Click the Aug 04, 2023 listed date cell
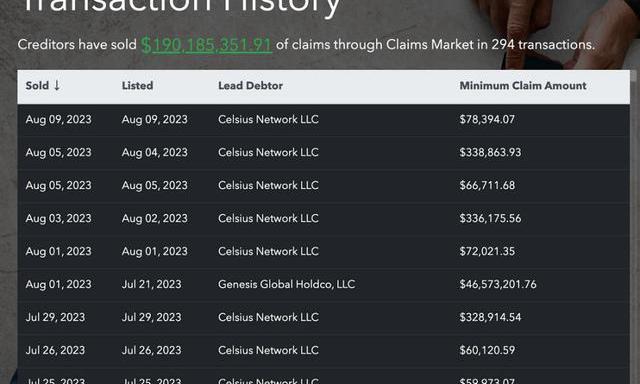Viewport: 640px width, 384px height. (155, 153)
